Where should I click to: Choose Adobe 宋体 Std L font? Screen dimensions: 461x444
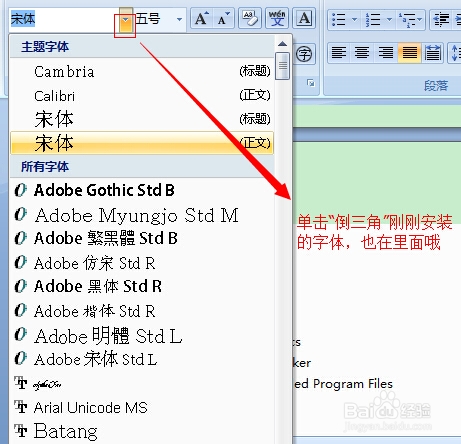[x=142, y=359]
